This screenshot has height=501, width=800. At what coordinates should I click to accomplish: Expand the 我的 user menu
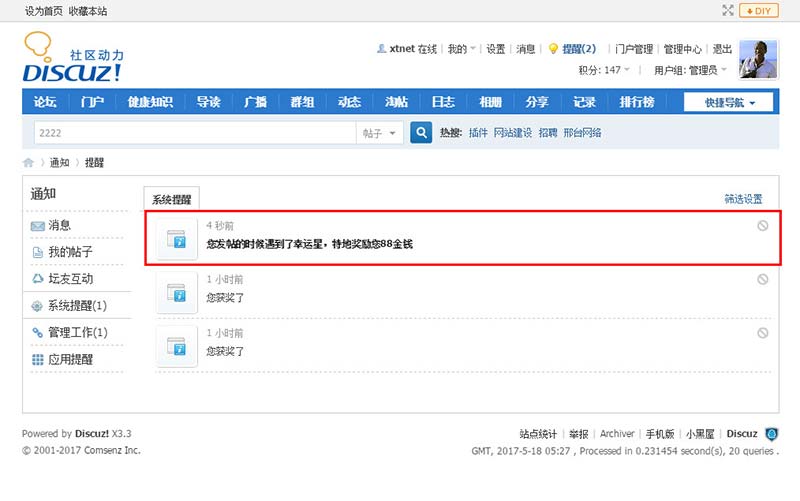(461, 49)
